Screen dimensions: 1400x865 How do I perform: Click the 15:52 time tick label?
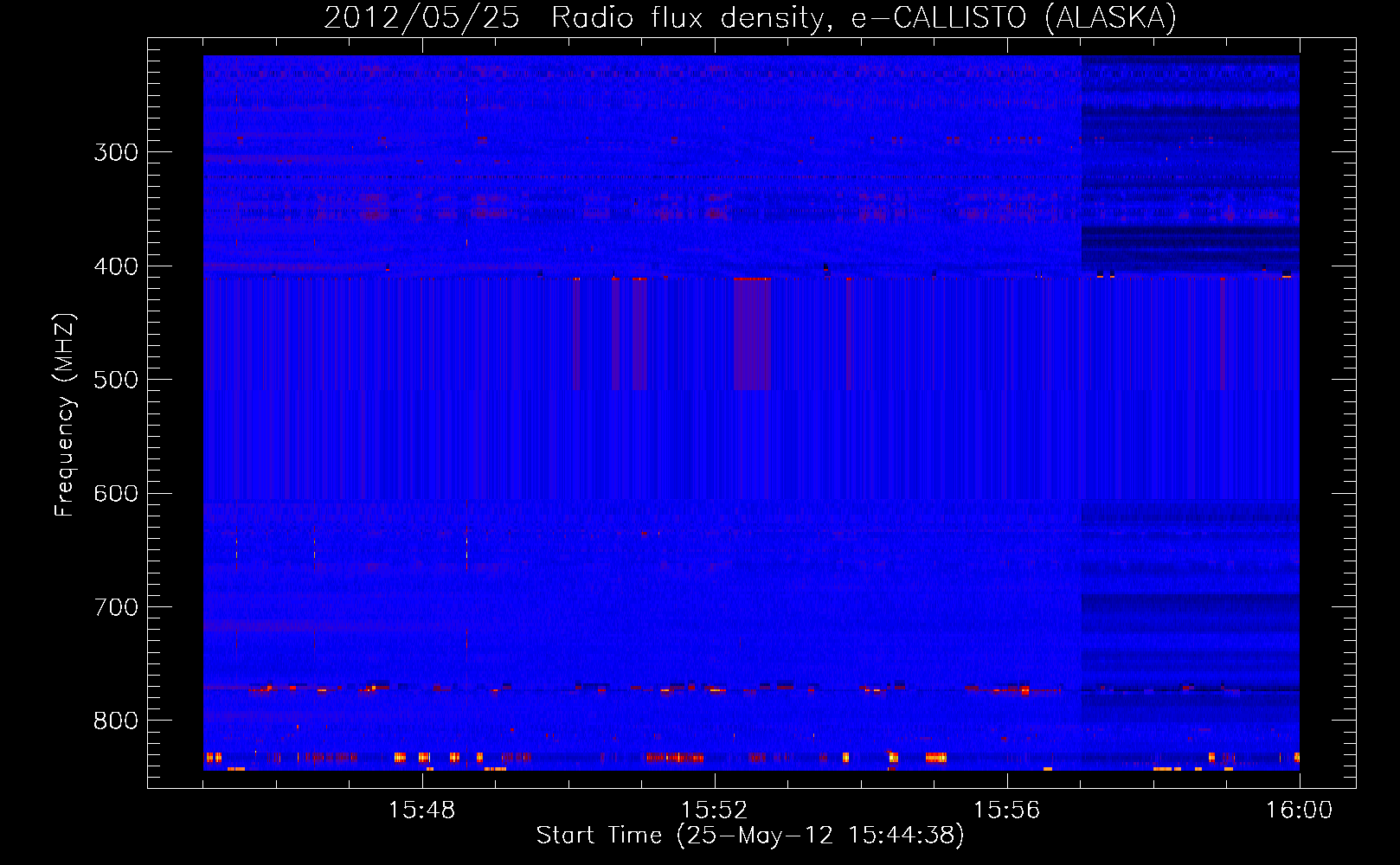click(715, 811)
